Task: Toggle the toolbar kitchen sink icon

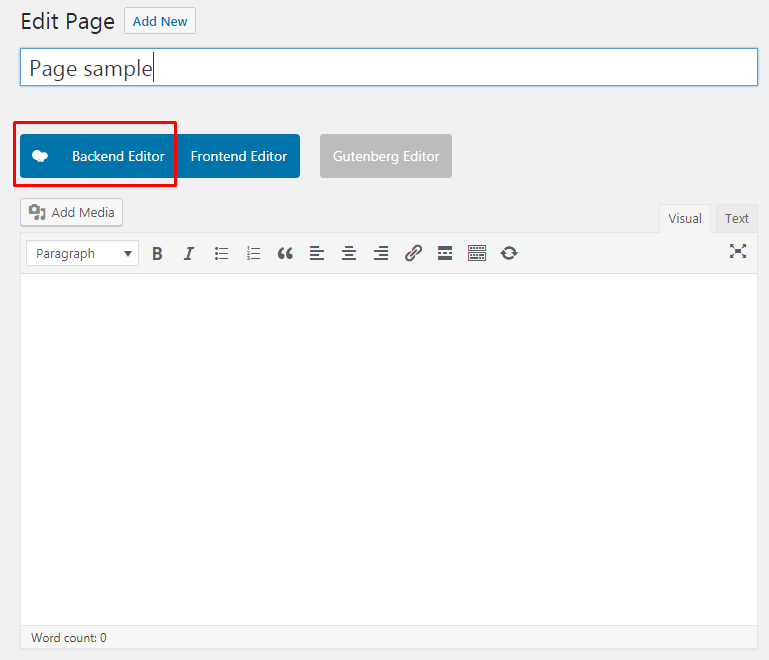Action: (477, 254)
